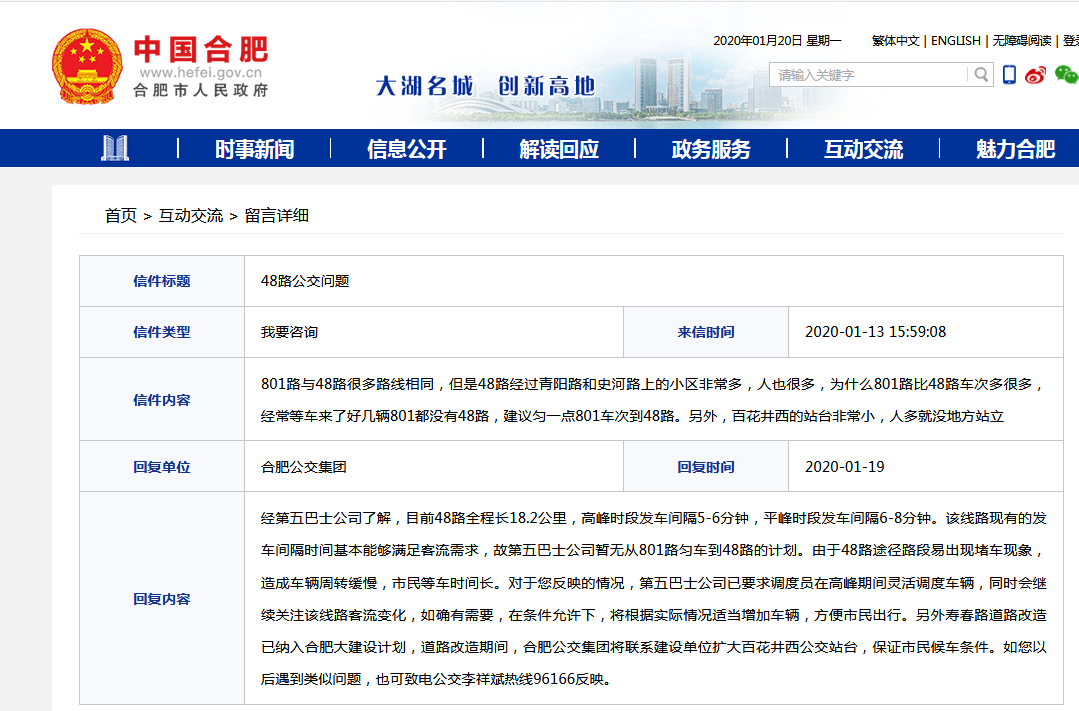
Task: Click the 大湖名城 创新高地 slogan banner
Action: click(x=485, y=86)
